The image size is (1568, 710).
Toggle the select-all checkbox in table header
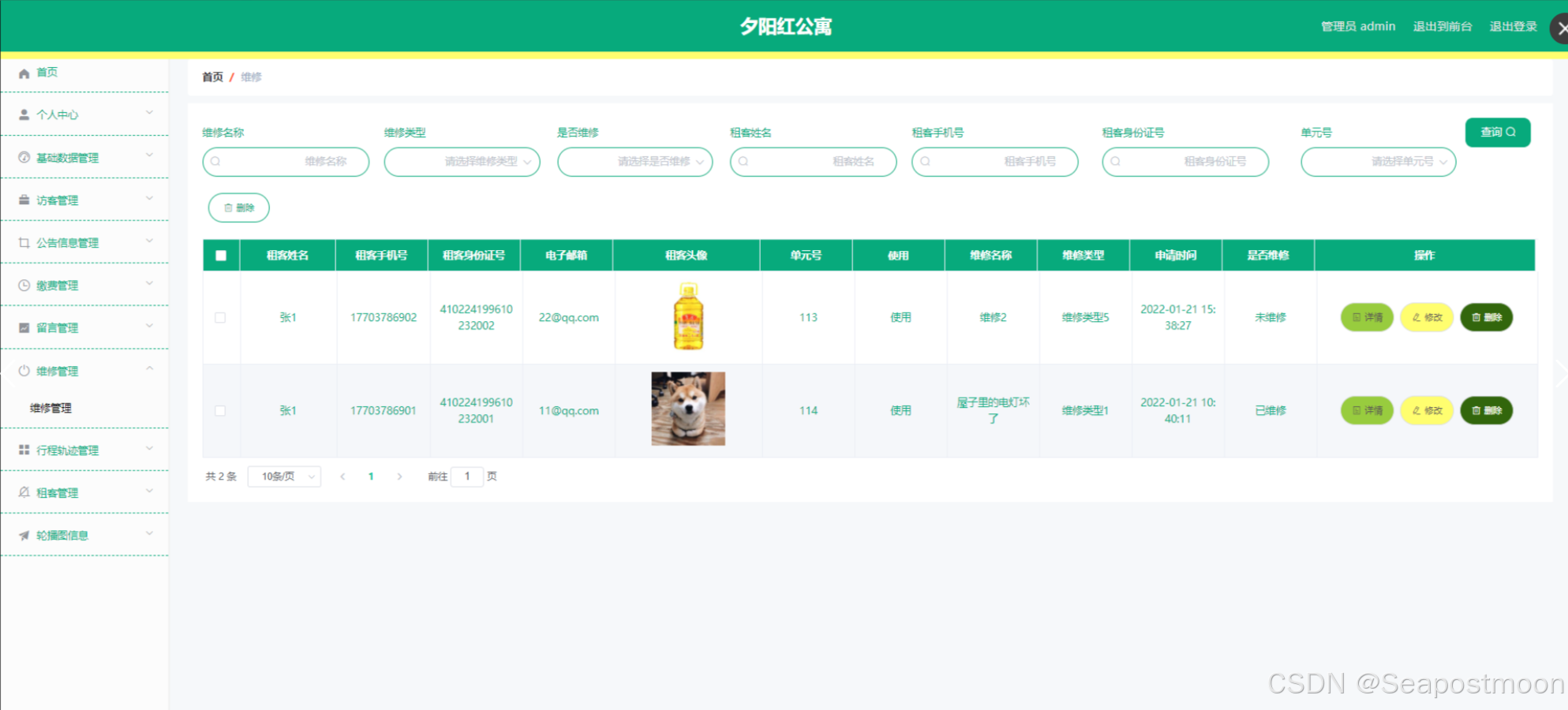point(221,255)
